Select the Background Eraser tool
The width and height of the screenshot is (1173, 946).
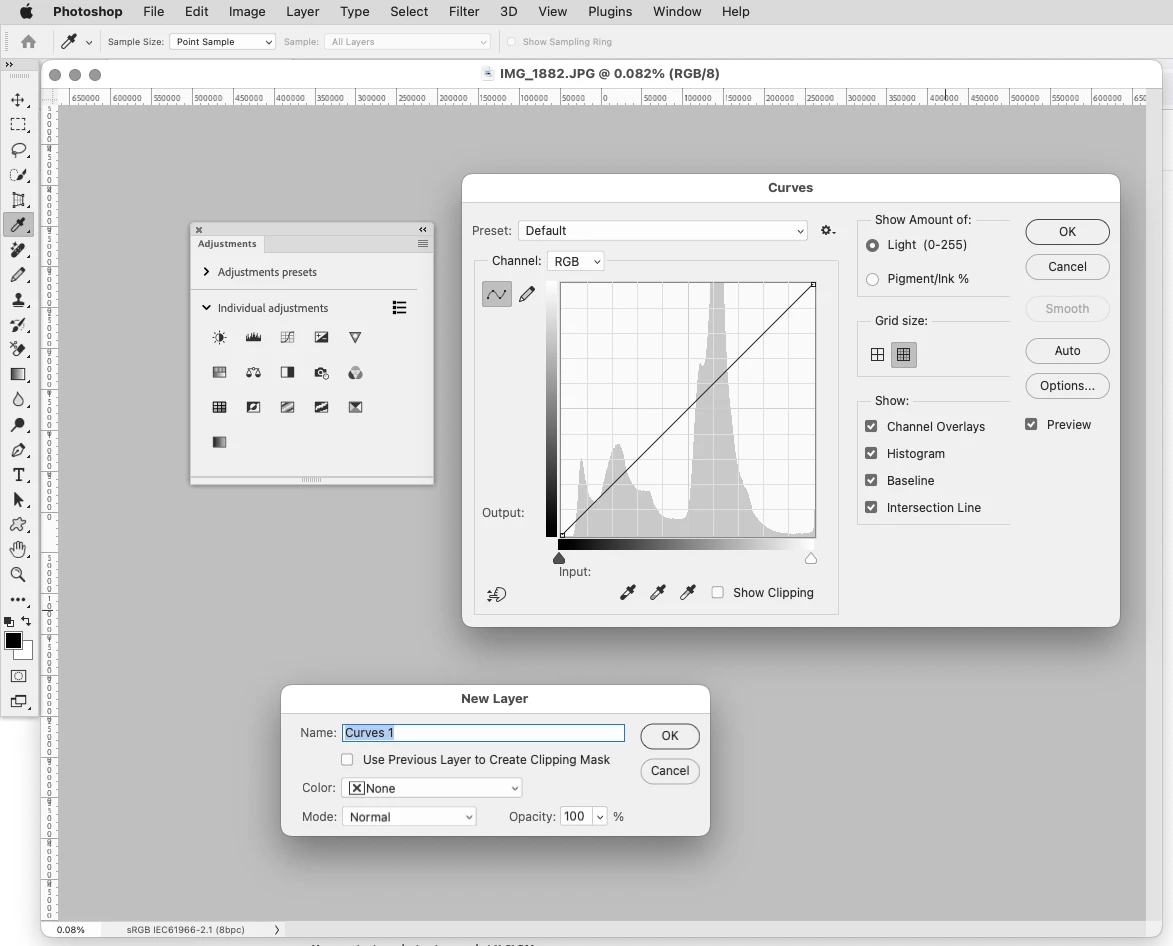18,349
